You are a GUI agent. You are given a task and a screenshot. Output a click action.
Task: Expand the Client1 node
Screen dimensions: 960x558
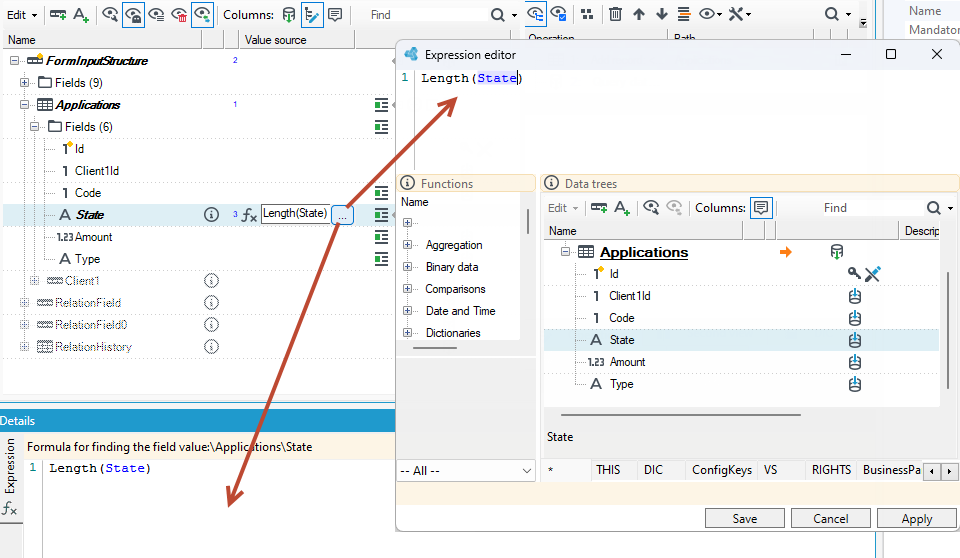34,281
